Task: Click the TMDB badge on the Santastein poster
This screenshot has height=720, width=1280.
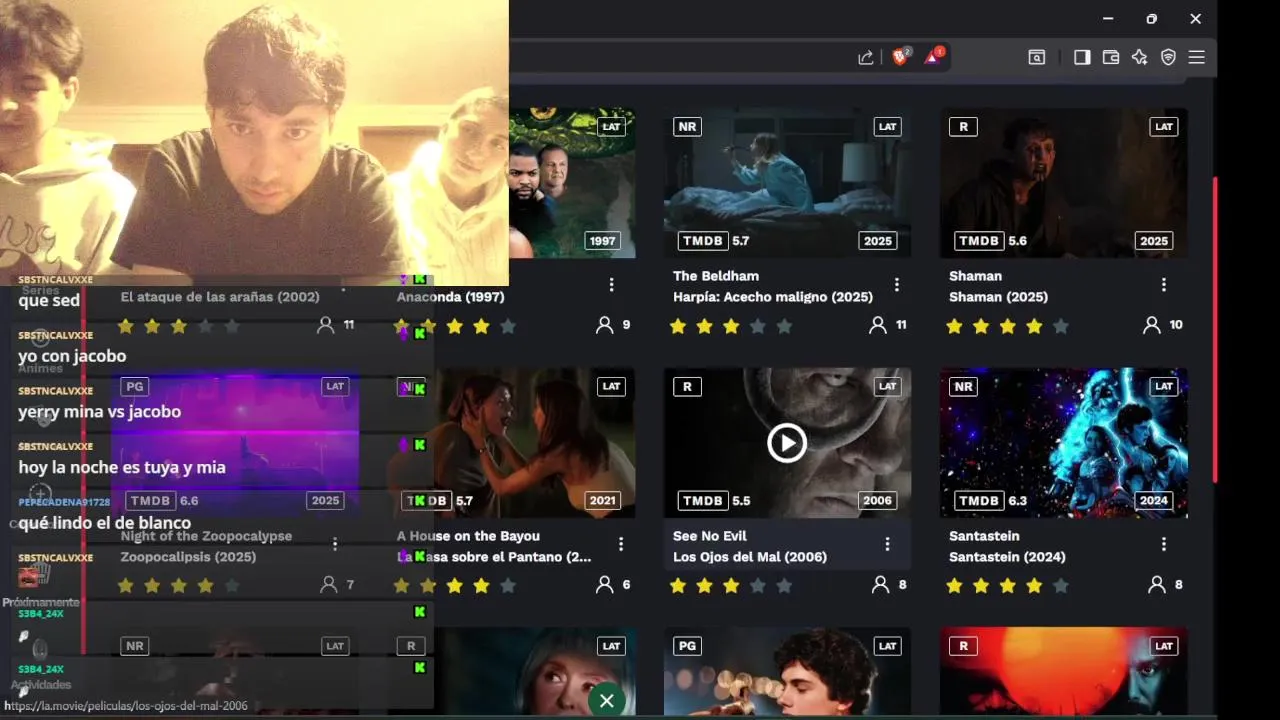Action: (x=979, y=500)
